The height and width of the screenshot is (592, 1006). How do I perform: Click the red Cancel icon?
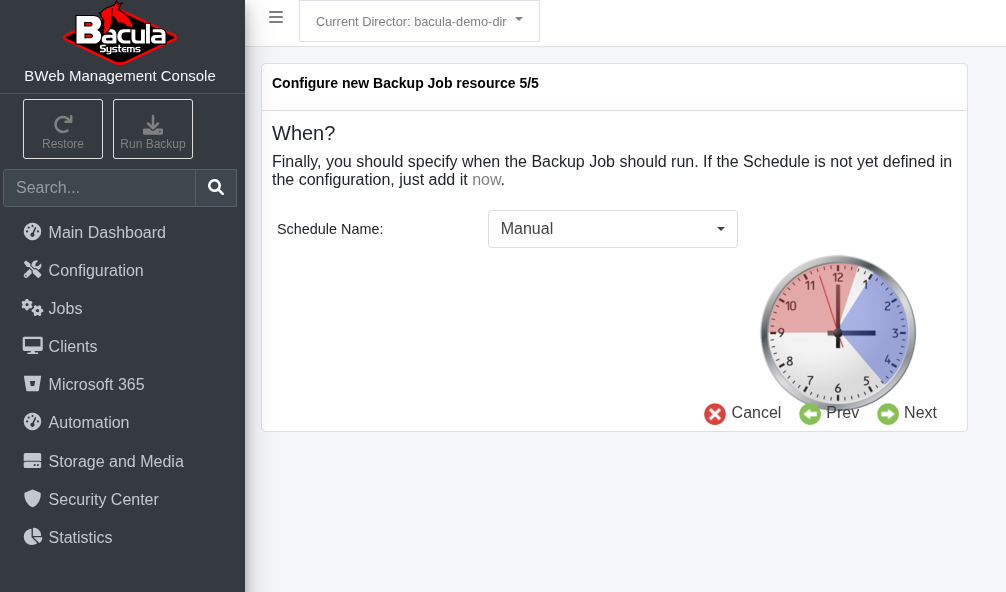coord(715,413)
